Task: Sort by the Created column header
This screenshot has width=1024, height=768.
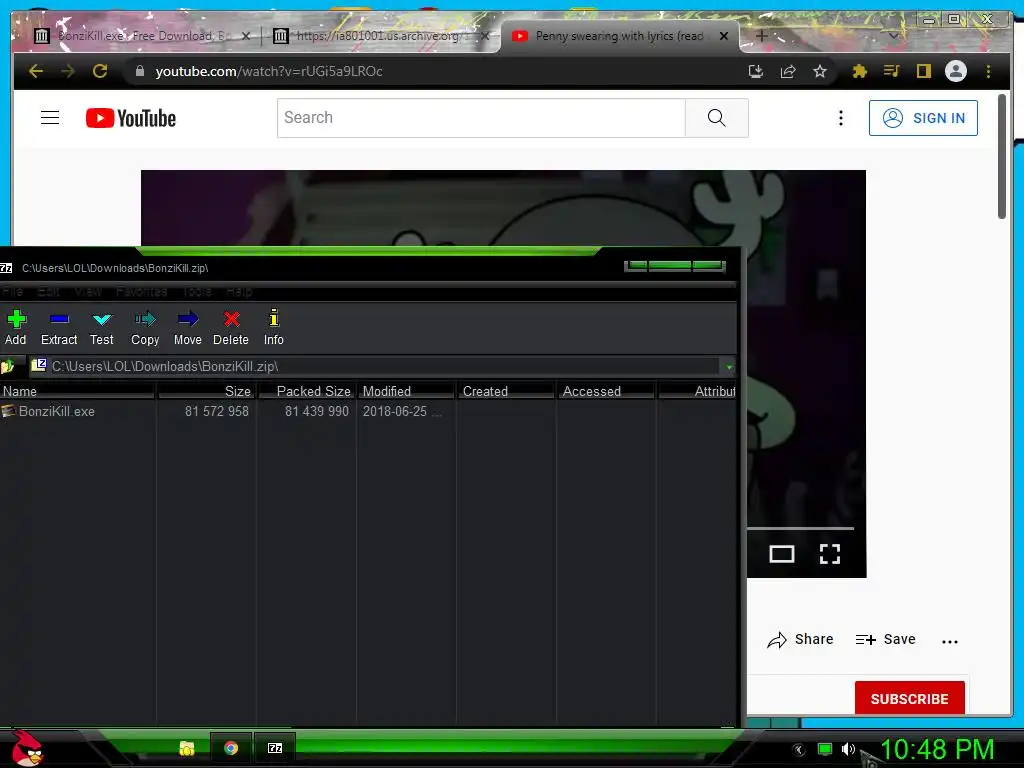Action: (x=506, y=391)
